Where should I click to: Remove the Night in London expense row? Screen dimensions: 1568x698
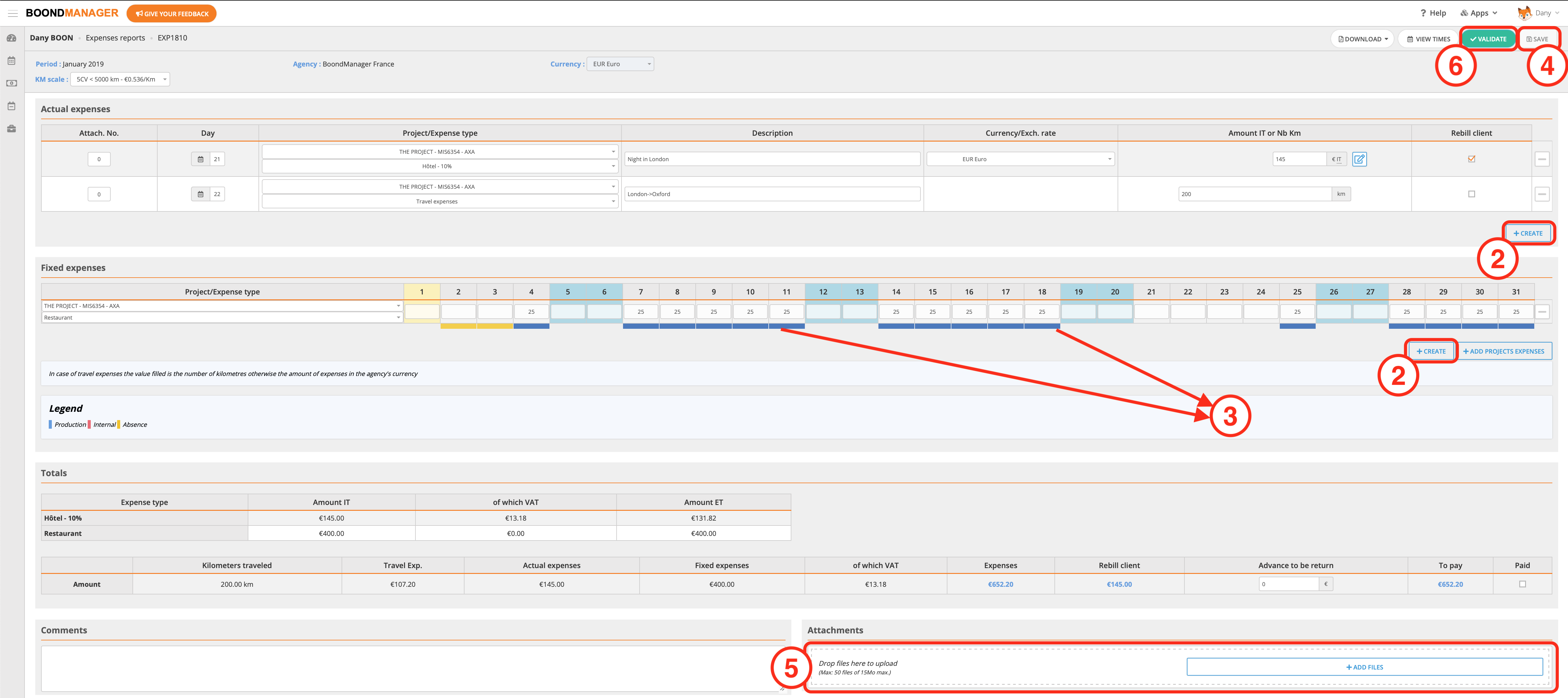pyautogui.click(x=1542, y=159)
